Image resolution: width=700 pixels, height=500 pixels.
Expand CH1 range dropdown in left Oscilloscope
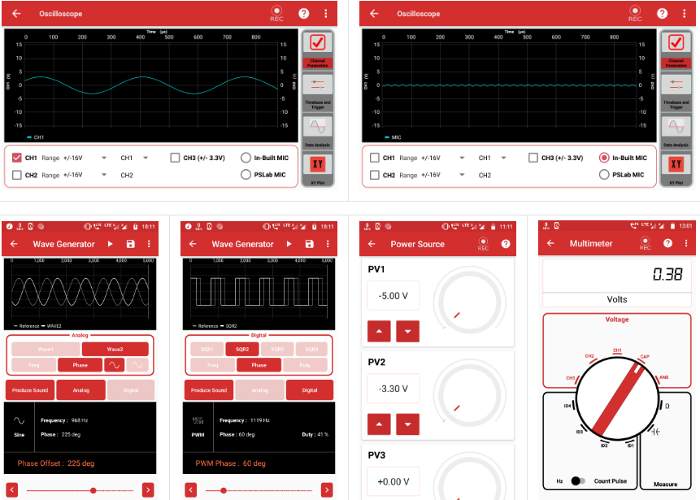click(x=105, y=158)
